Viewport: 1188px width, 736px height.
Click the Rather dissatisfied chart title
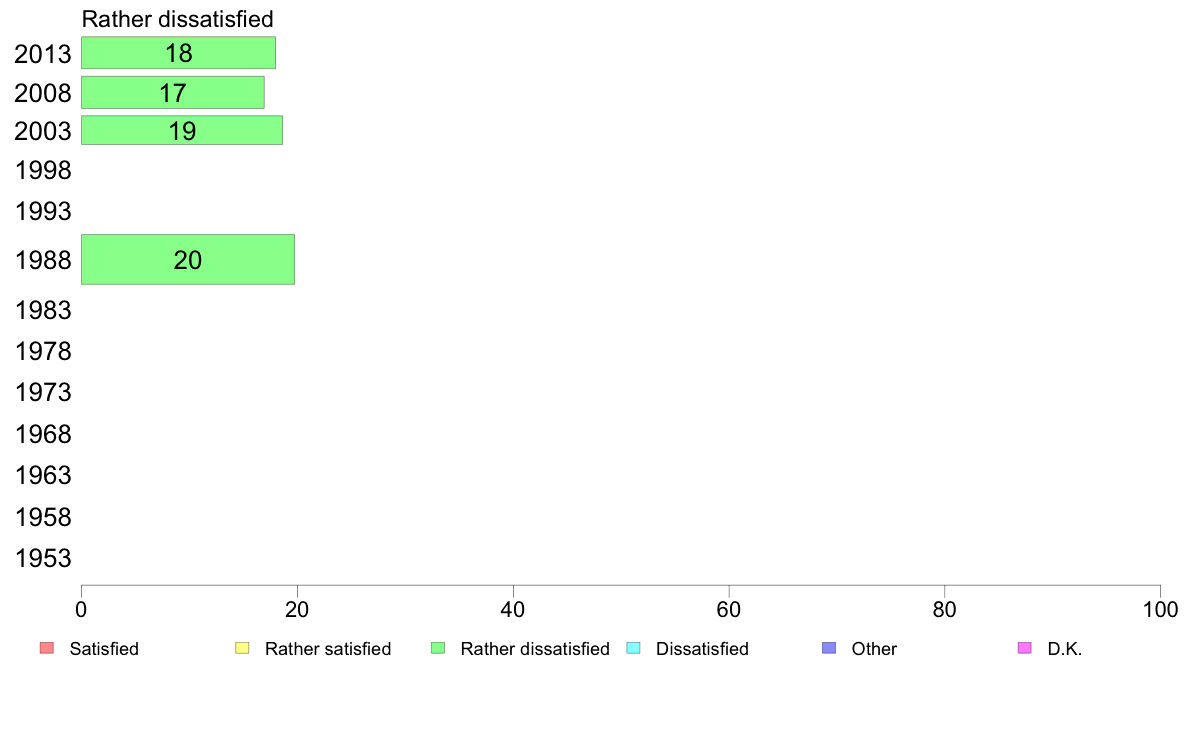177,19
